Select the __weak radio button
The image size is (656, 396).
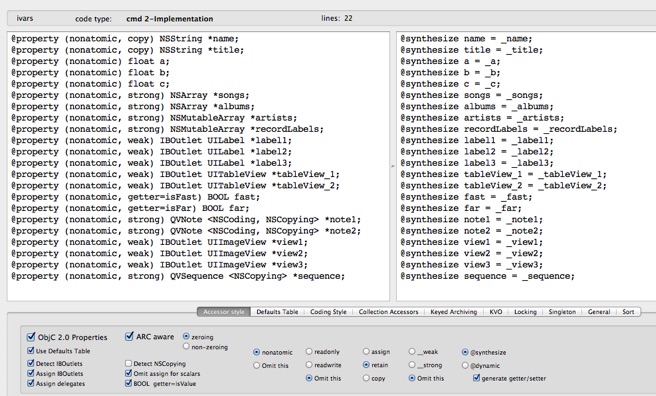click(412, 351)
